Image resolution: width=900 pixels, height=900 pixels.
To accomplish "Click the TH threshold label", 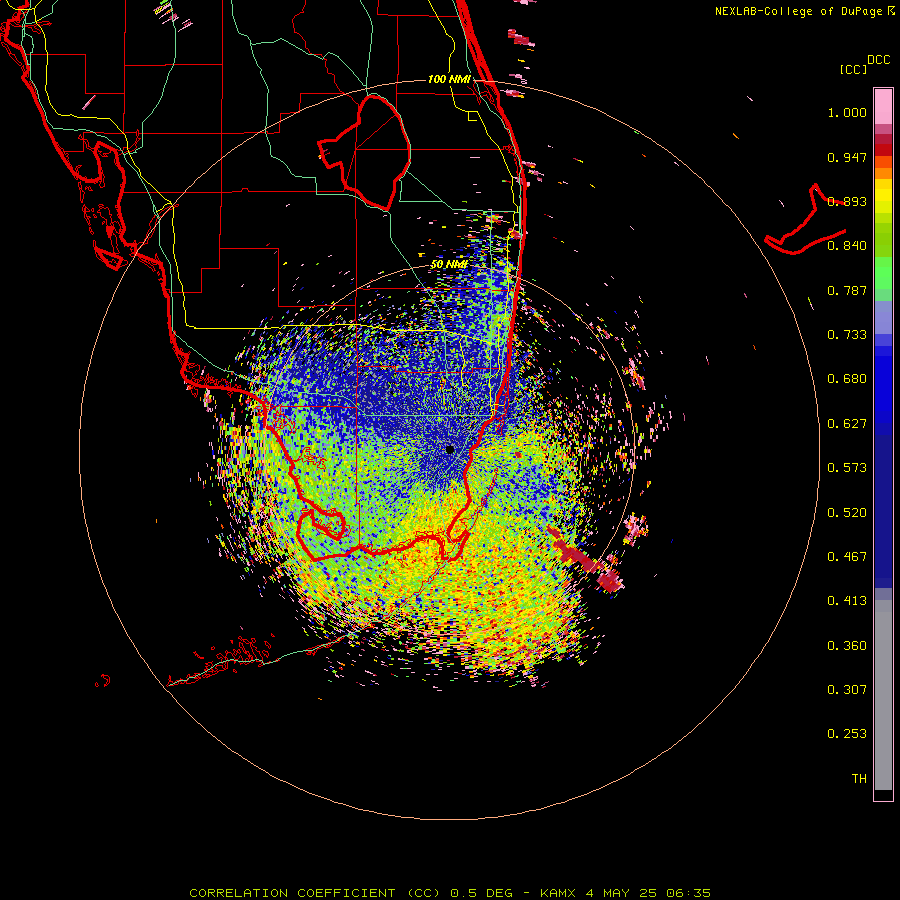I will pyautogui.click(x=859, y=779).
